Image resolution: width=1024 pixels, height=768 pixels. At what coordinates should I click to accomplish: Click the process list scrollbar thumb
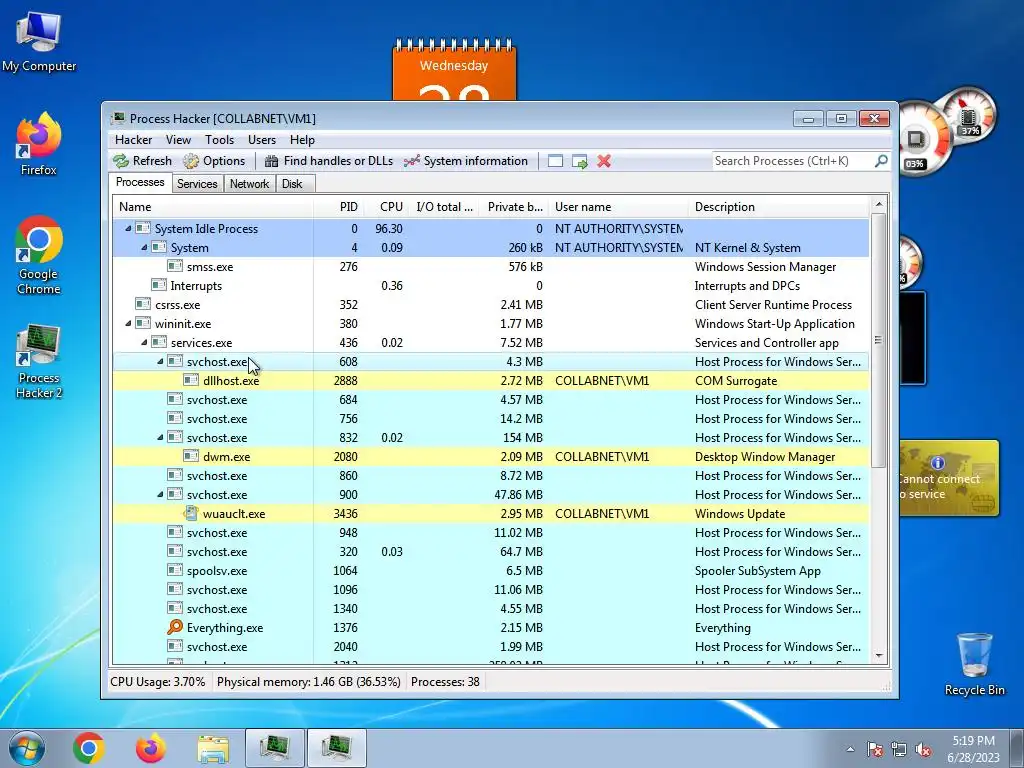click(x=878, y=340)
